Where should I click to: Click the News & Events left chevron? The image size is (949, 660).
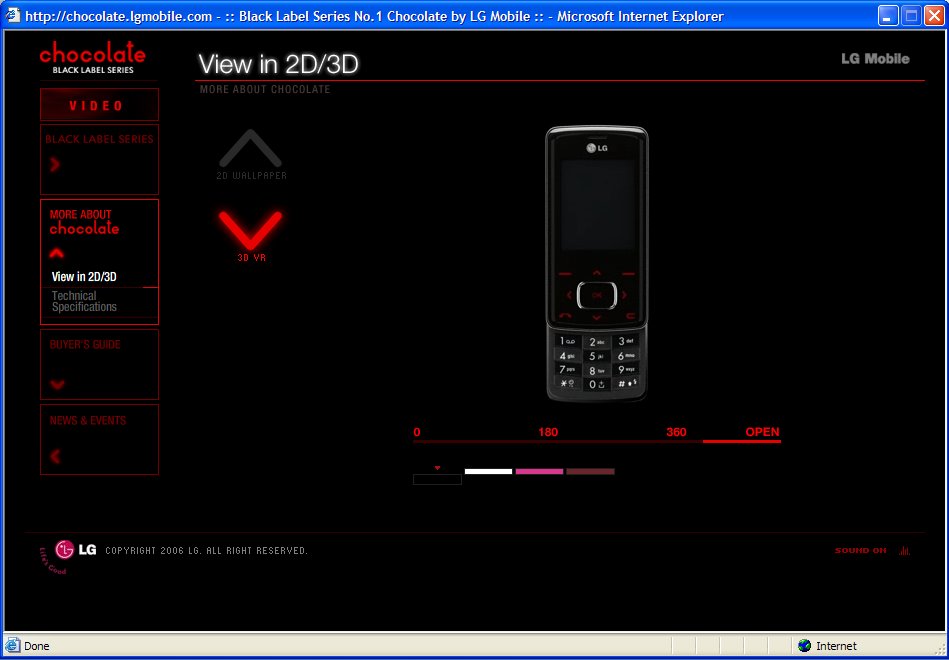click(55, 456)
